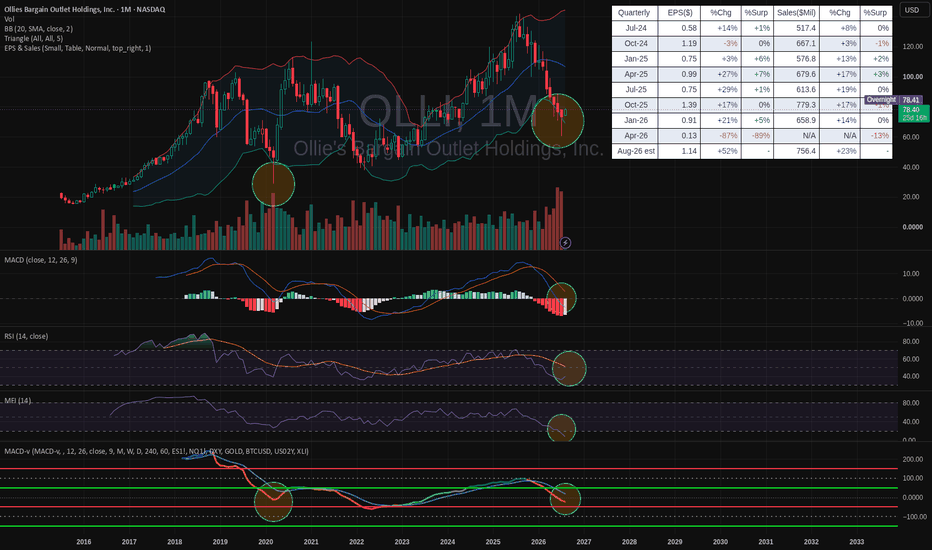Click the 120.00 price axis label

point(912,46)
